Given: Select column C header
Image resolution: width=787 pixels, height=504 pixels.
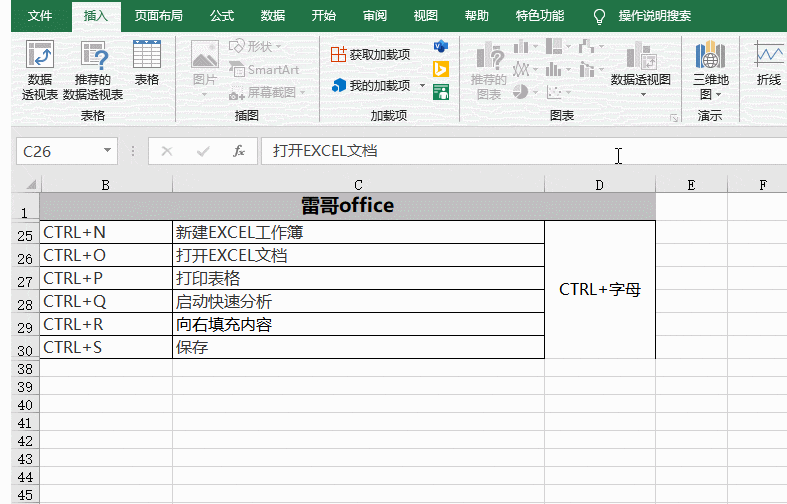Looking at the screenshot, I should 358,185.
